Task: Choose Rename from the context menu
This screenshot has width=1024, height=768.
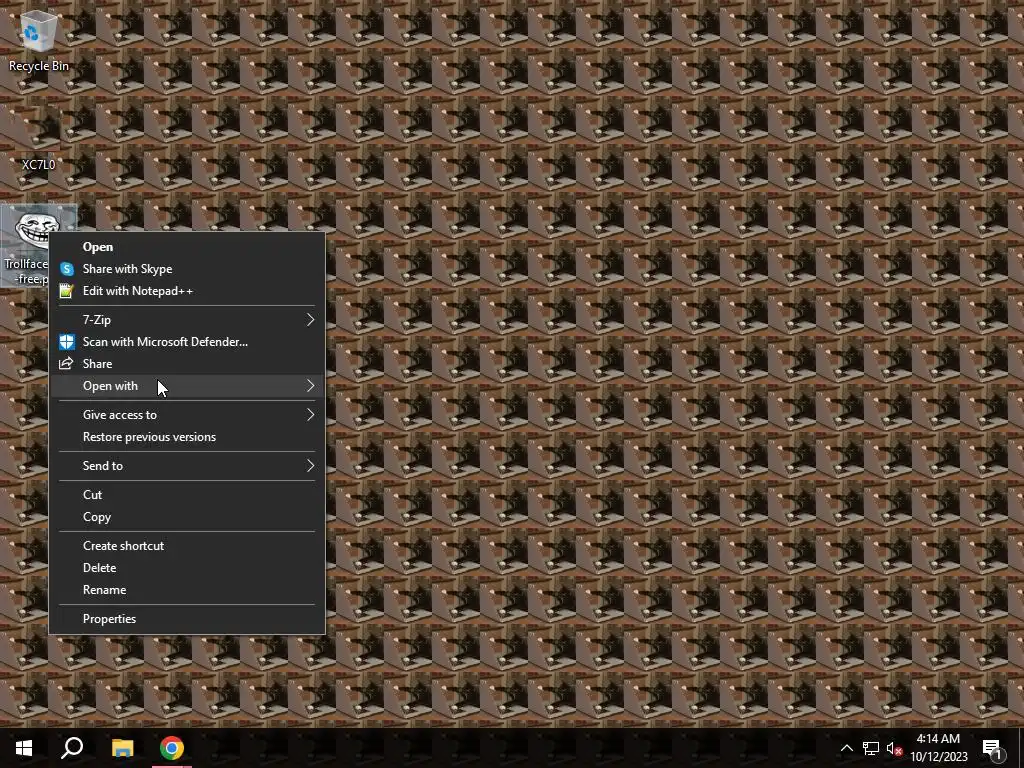Action: 187,590
